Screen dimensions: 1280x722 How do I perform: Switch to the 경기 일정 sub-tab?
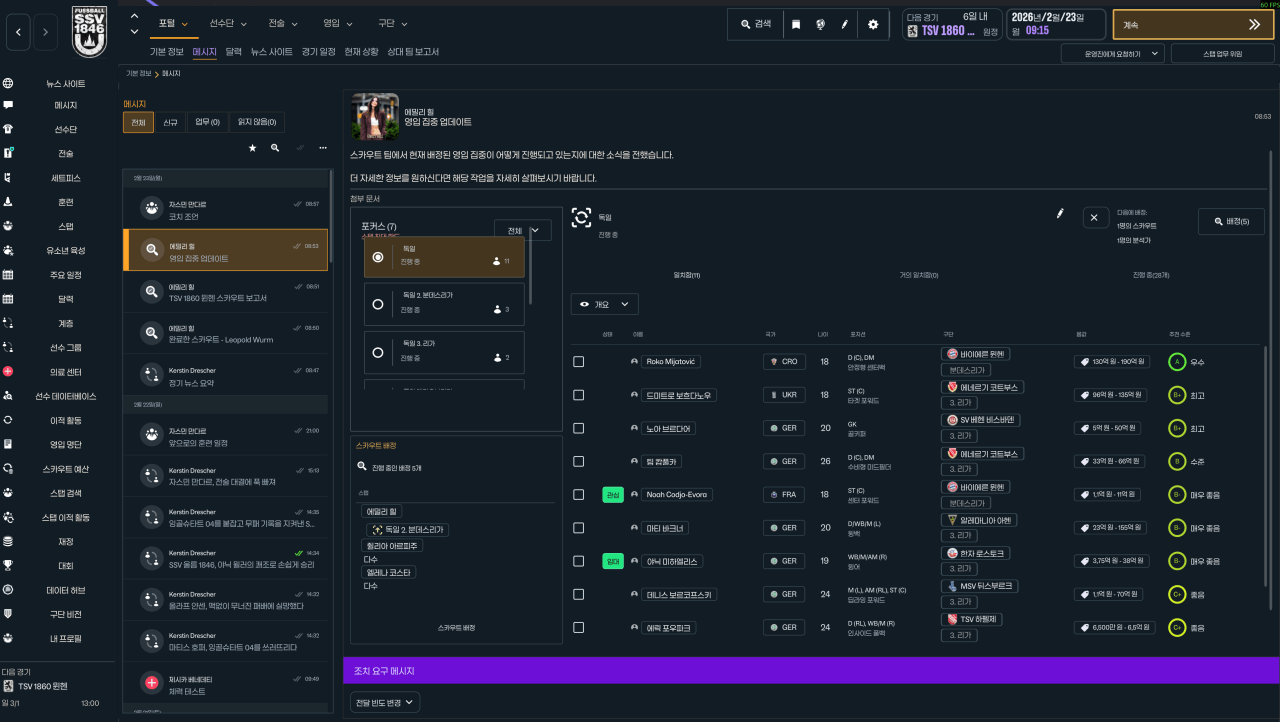tap(319, 51)
